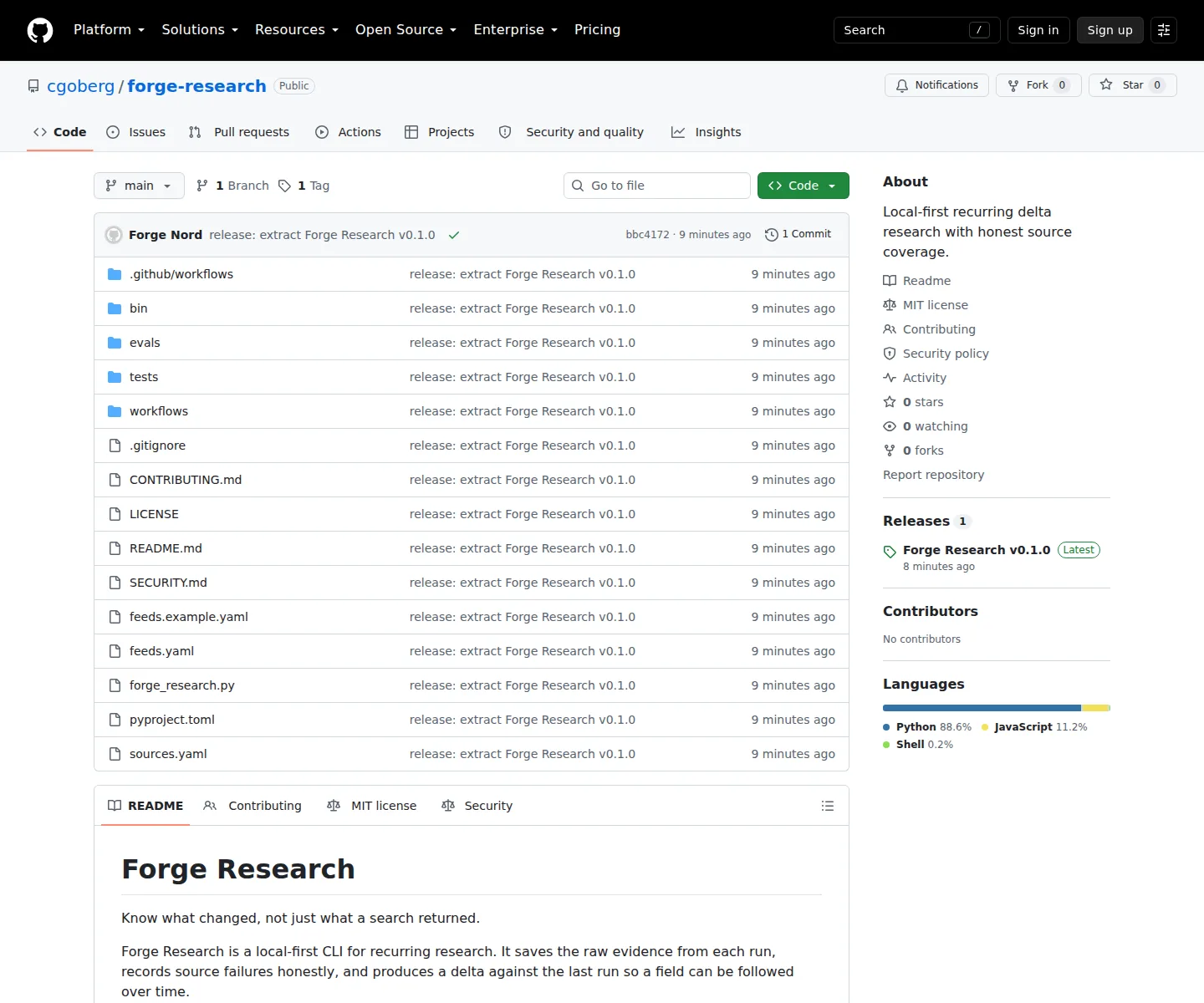
Task: Switch to the Contributing README tab
Action: 253,806
